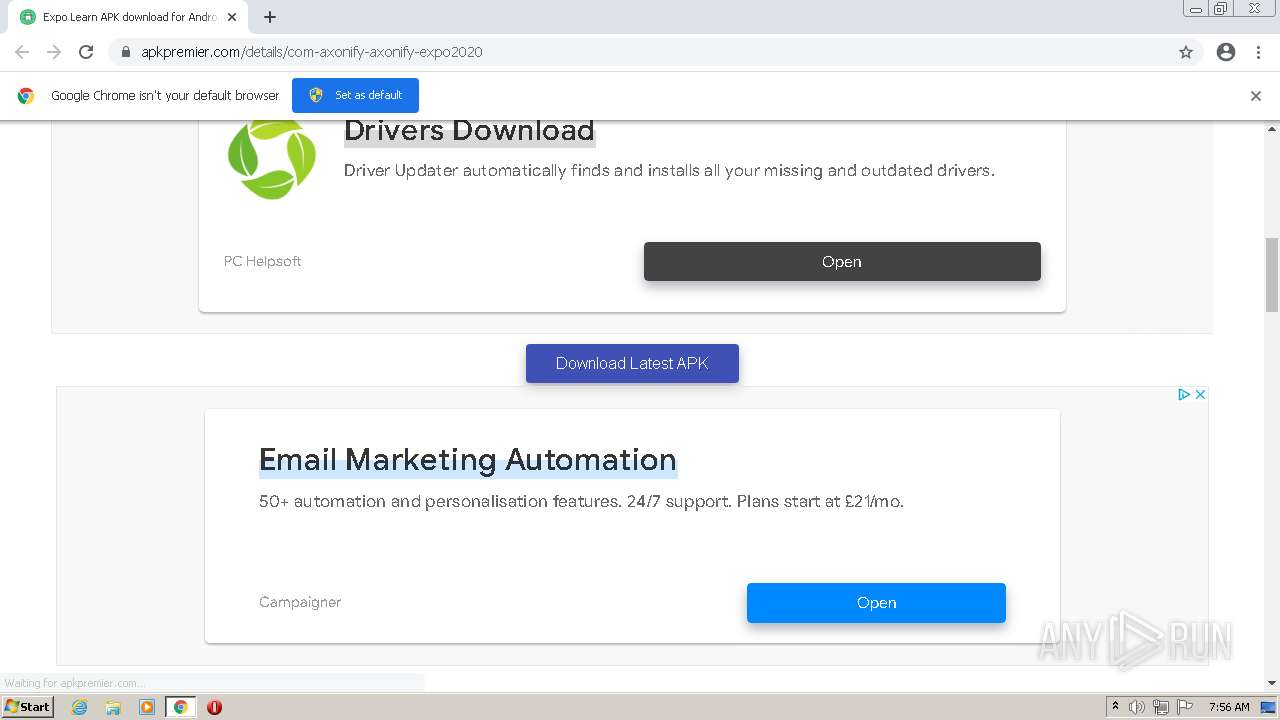Dismiss the default browser notification bar
Image resolution: width=1280 pixels, height=720 pixels.
(x=1256, y=96)
